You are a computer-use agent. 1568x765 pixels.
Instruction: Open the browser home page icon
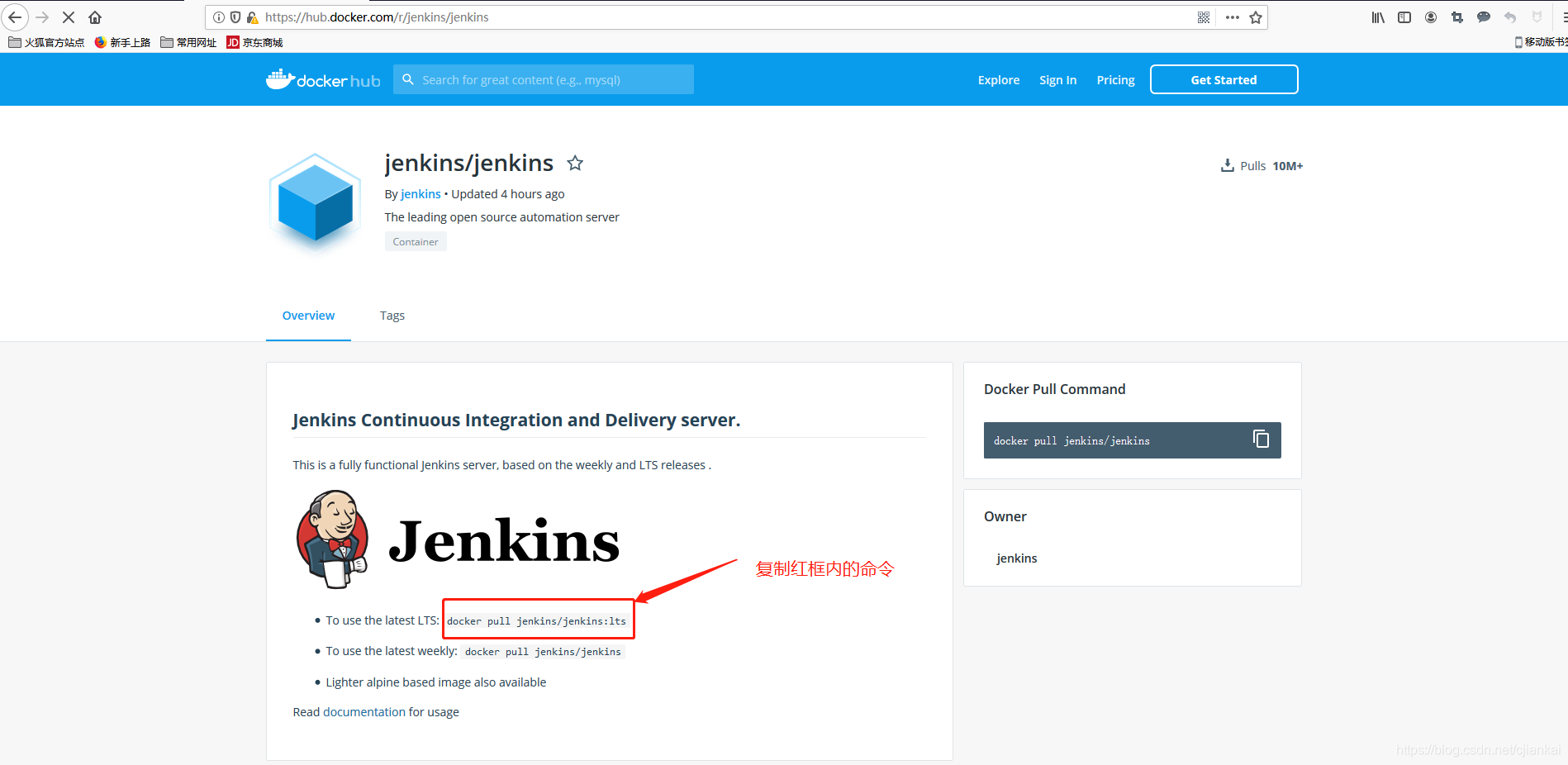[x=95, y=17]
